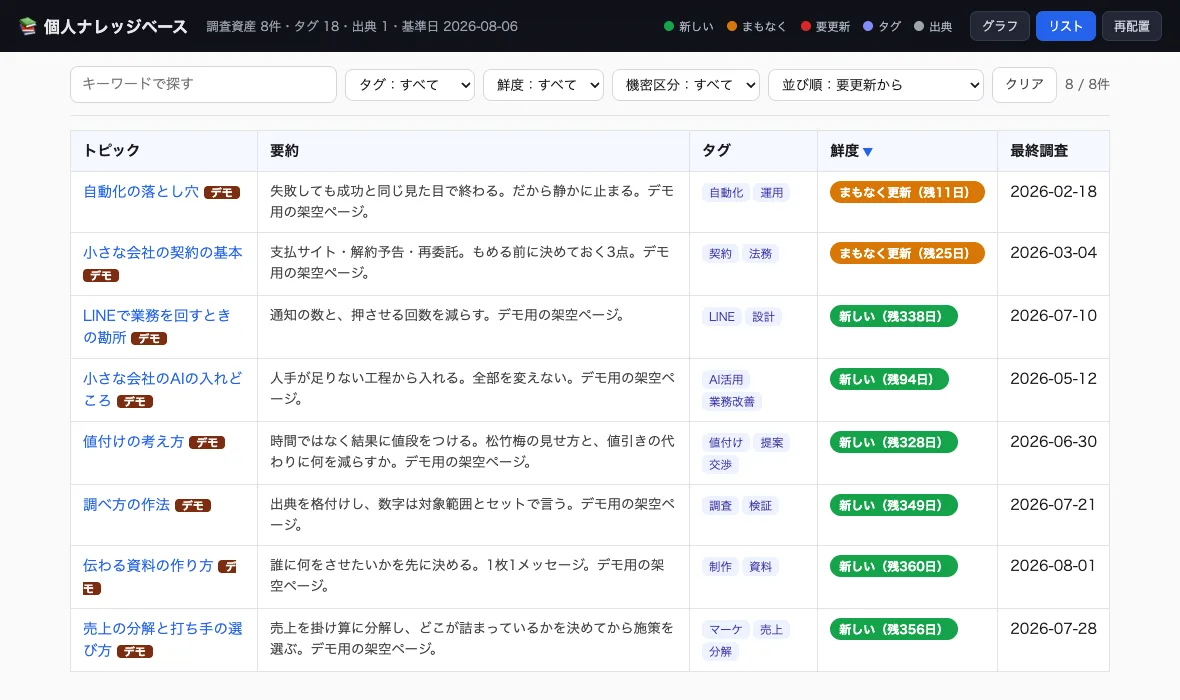
Task: Switch to リスト view
Action: point(1066,26)
